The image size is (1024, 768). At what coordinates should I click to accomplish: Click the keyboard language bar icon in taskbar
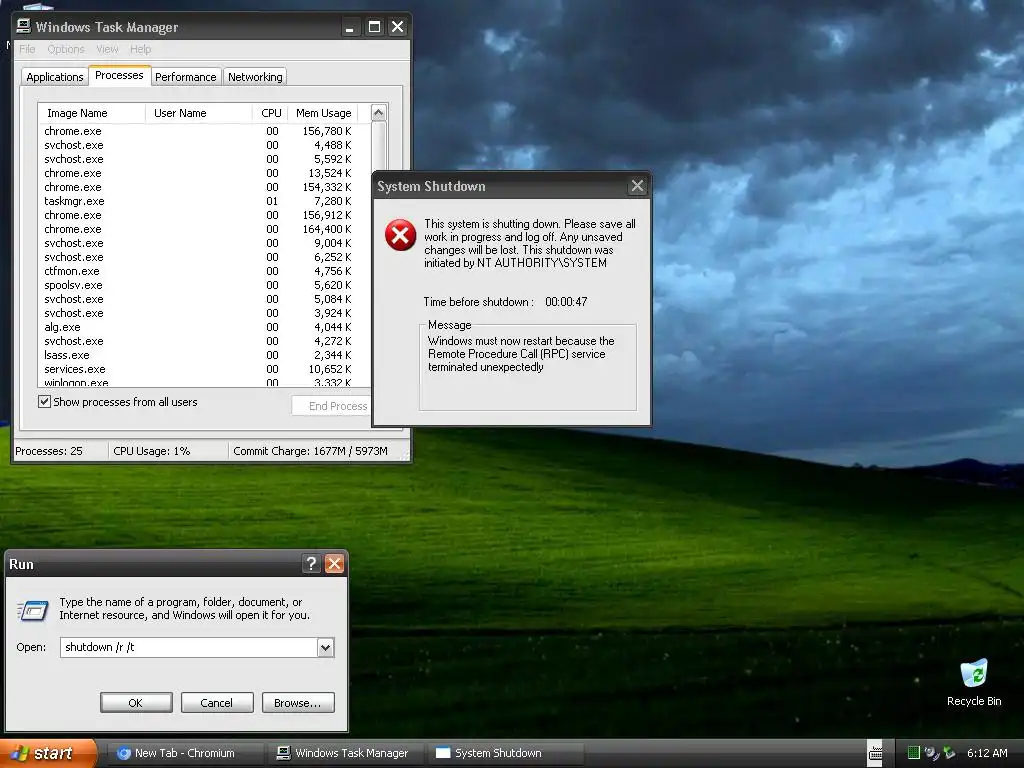click(x=875, y=753)
